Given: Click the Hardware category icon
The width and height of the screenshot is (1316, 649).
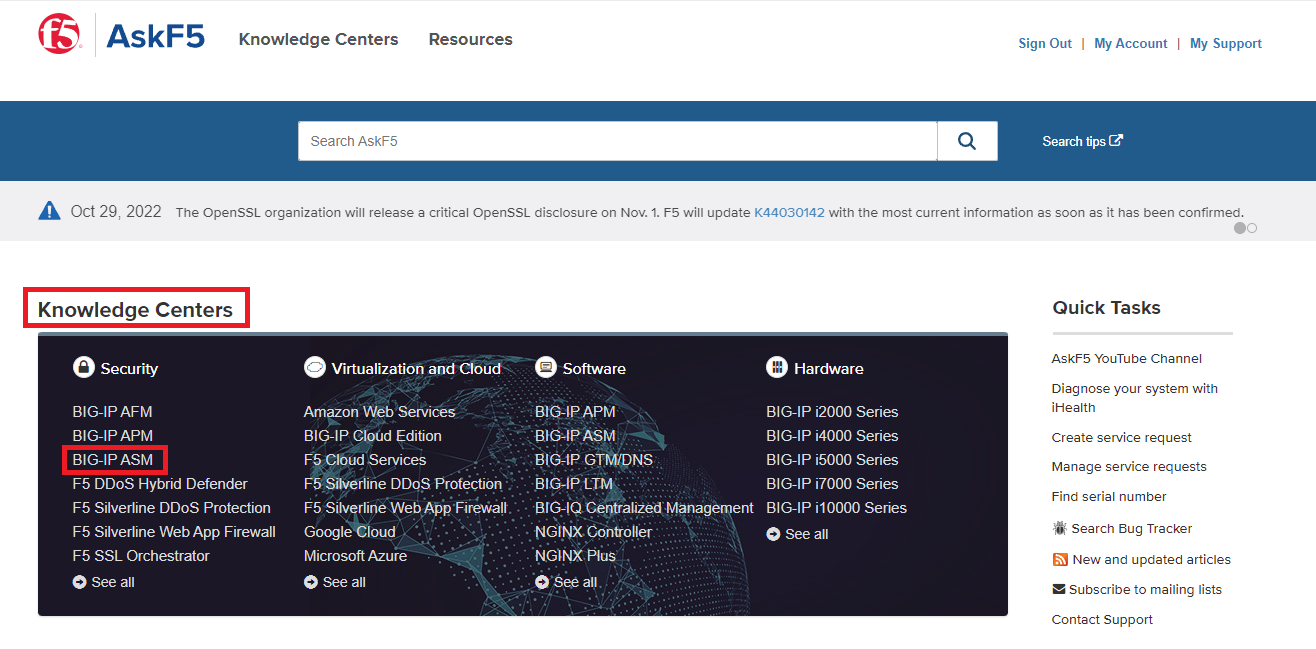Looking at the screenshot, I should coord(777,368).
